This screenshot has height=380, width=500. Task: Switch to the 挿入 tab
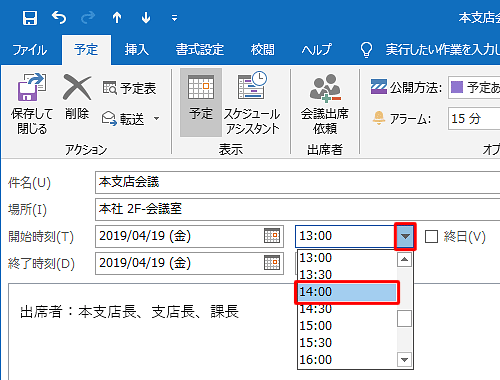(137, 50)
